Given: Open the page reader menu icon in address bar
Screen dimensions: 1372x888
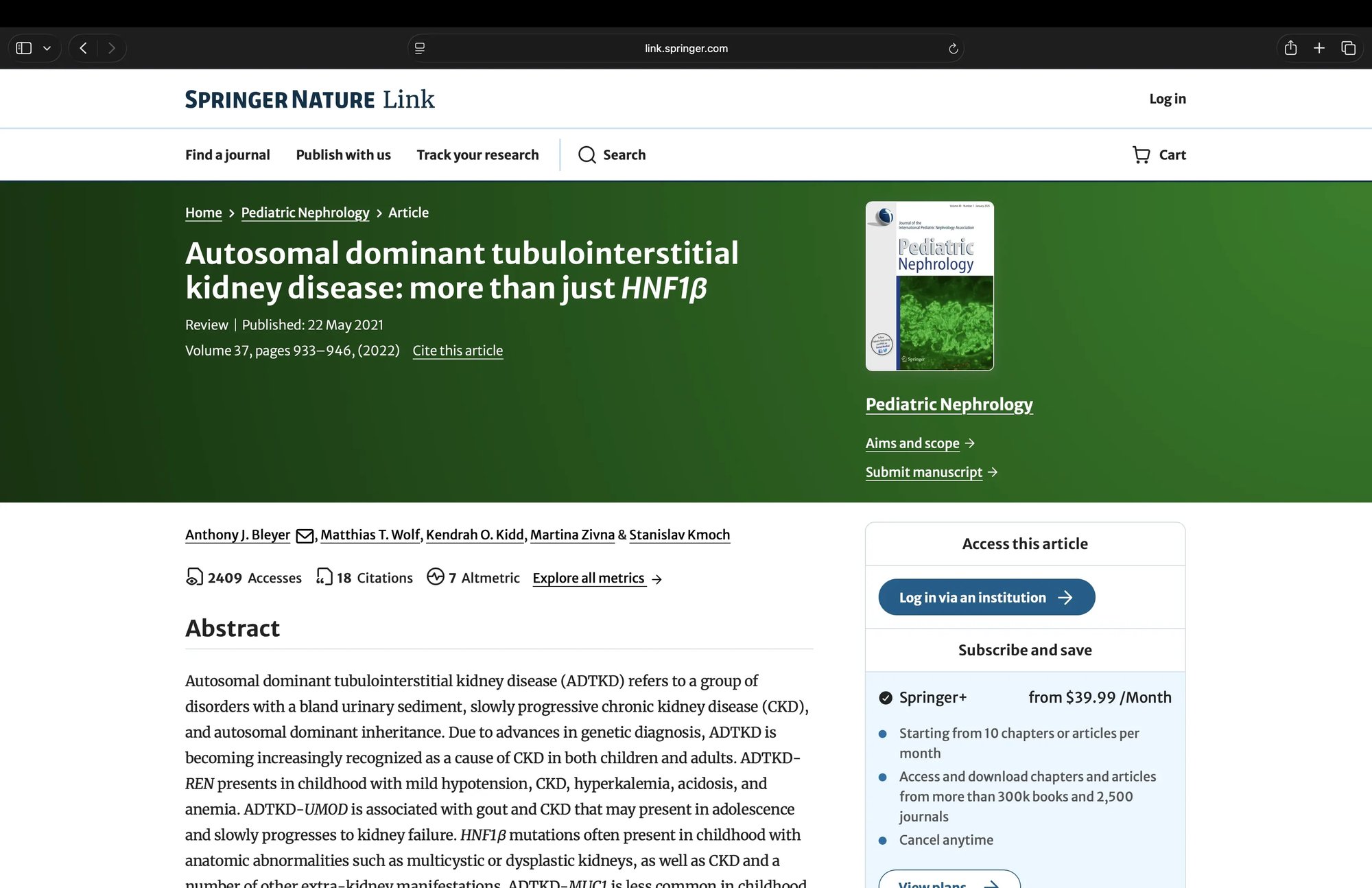Looking at the screenshot, I should point(420,48).
